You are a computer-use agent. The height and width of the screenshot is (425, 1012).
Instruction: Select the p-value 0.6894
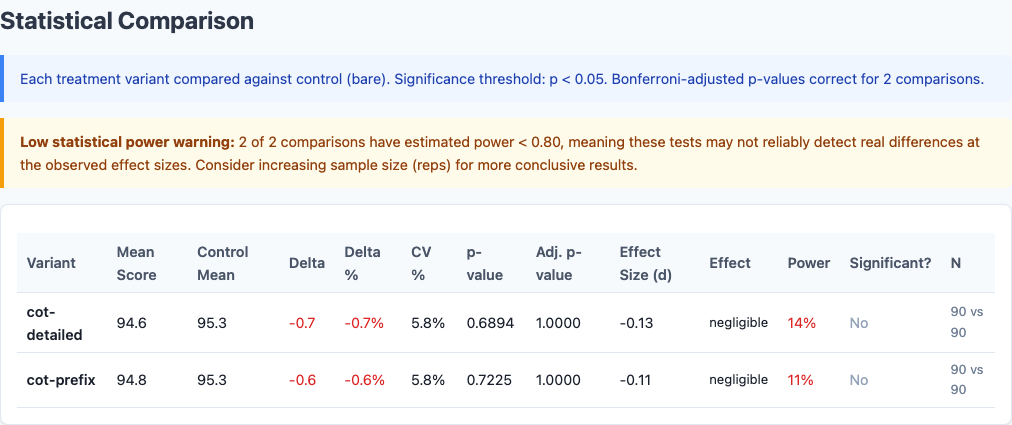click(x=491, y=323)
